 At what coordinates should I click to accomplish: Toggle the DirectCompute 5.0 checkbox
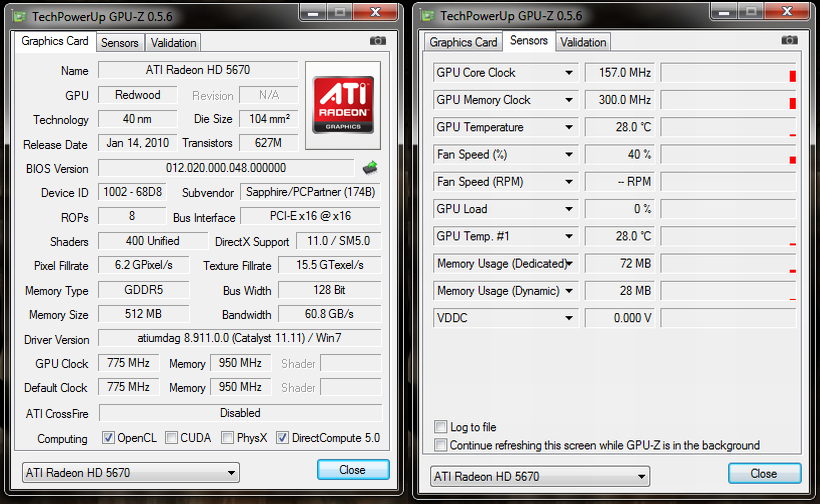pos(282,438)
